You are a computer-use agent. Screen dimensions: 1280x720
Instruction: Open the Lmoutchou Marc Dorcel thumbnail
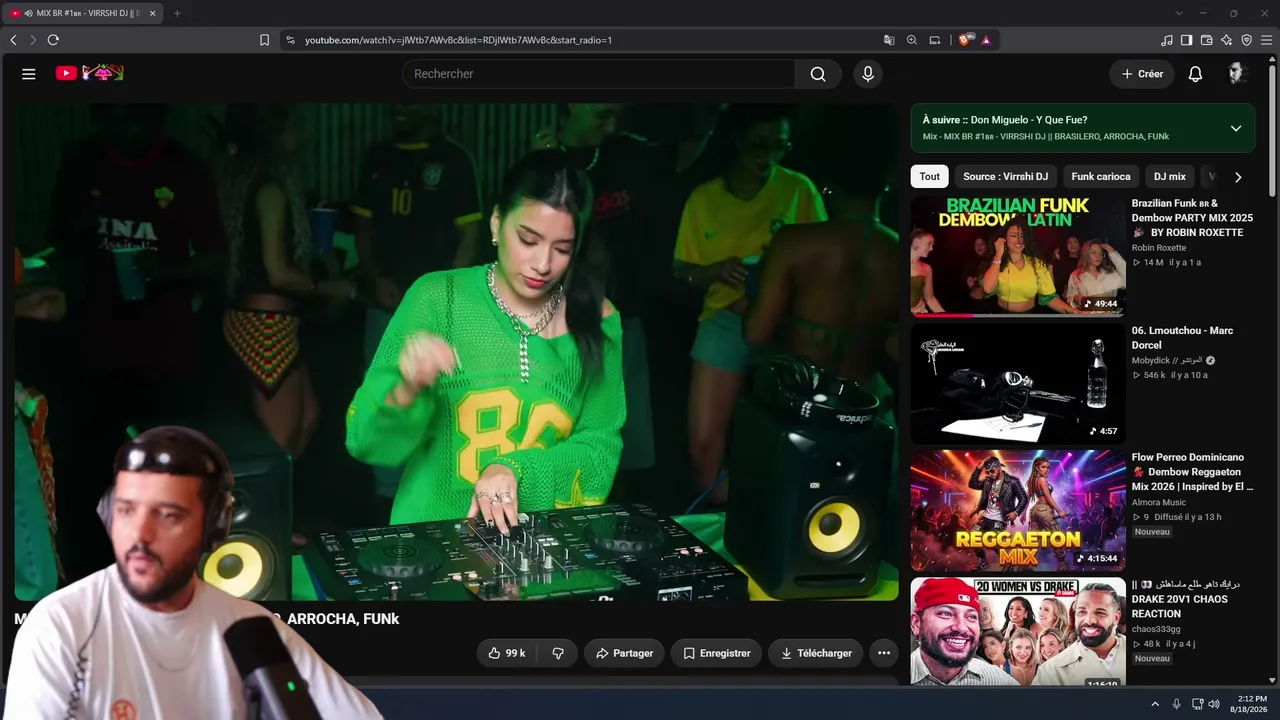1018,383
